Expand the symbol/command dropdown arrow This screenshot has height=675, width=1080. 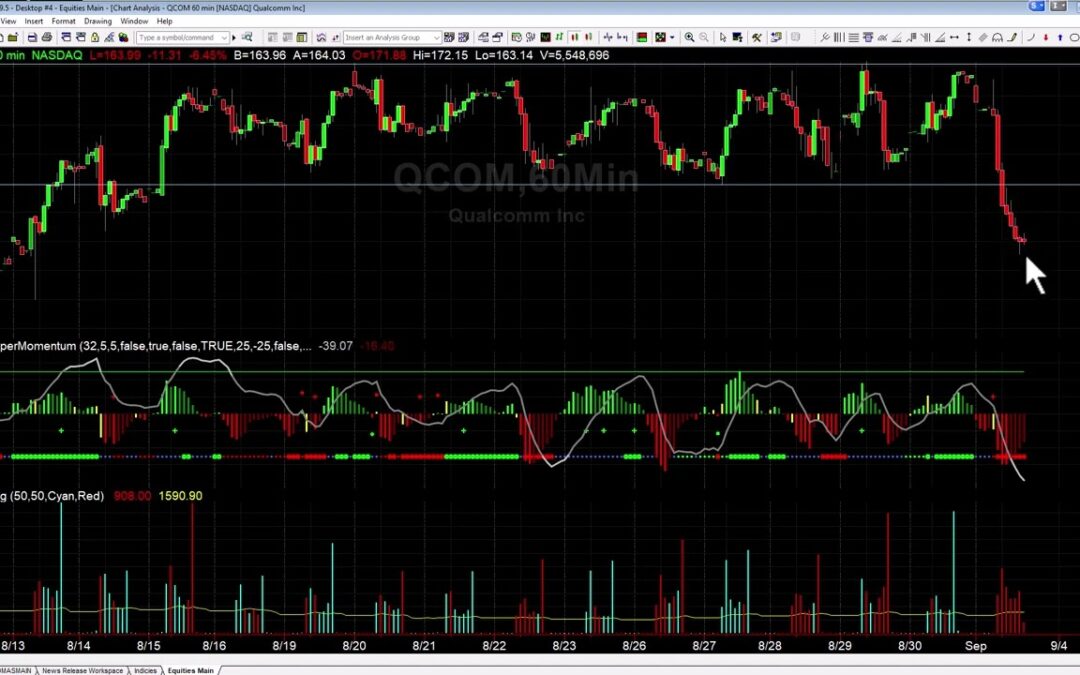tap(225, 37)
